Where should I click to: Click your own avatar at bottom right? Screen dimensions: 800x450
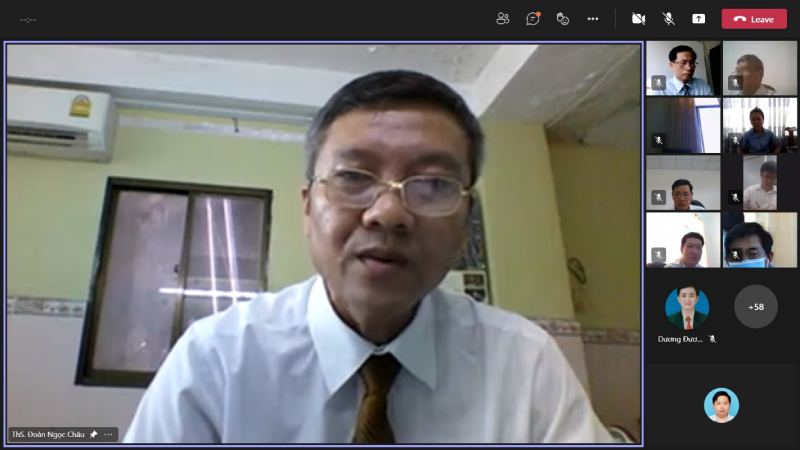(721, 405)
